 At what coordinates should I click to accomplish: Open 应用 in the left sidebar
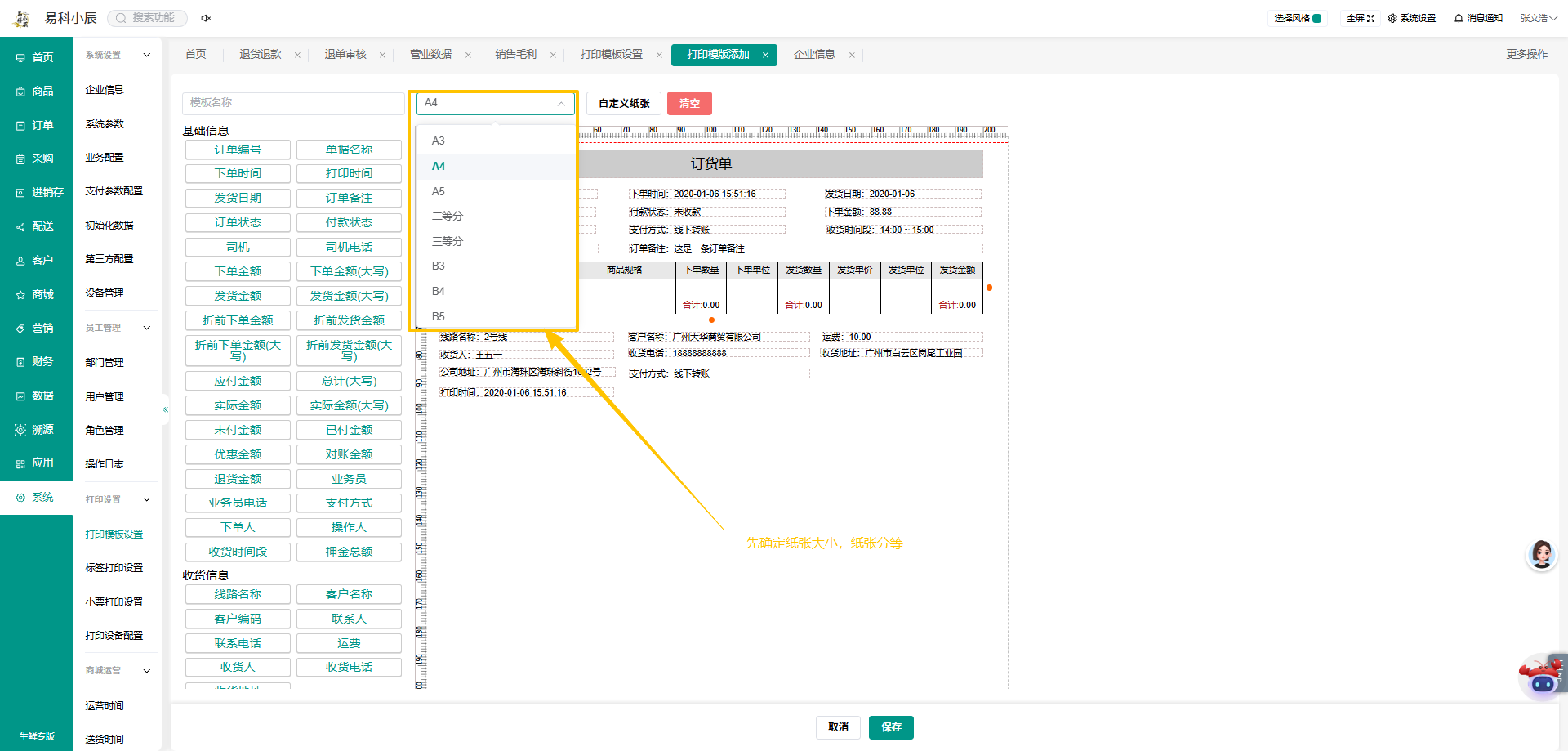pyautogui.click(x=37, y=463)
